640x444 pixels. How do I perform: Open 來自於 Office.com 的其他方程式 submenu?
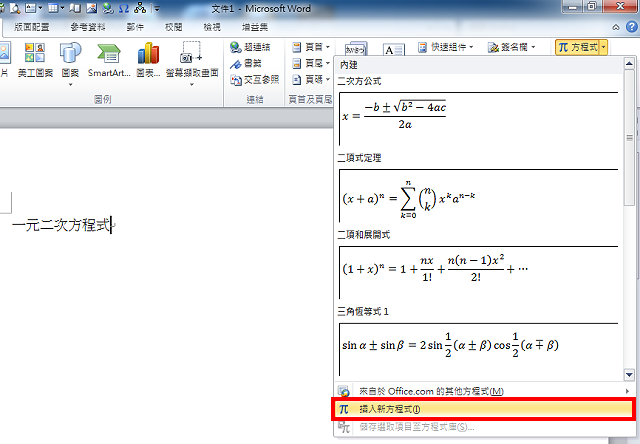(x=484, y=391)
